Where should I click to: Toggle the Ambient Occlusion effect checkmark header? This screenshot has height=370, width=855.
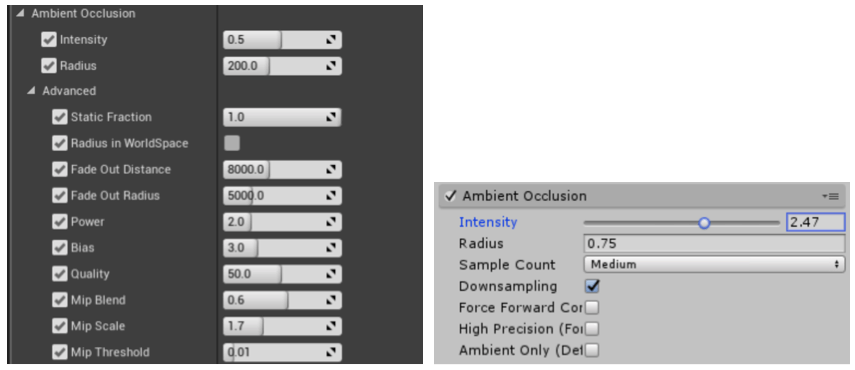[x=450, y=196]
